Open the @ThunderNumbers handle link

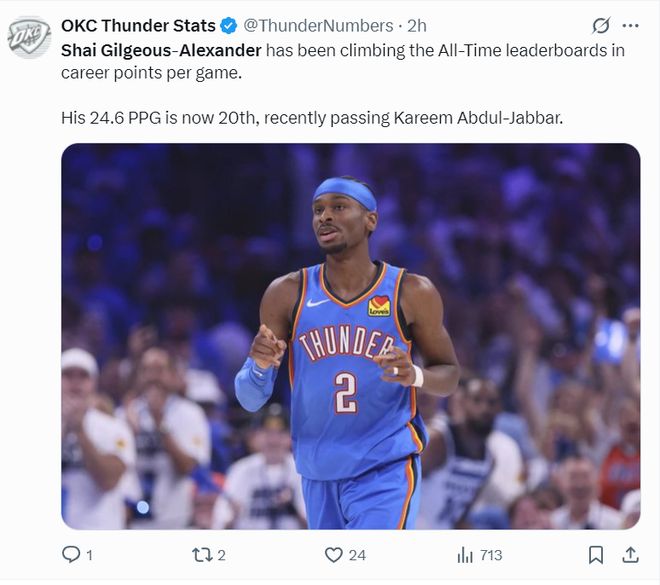(x=318, y=26)
